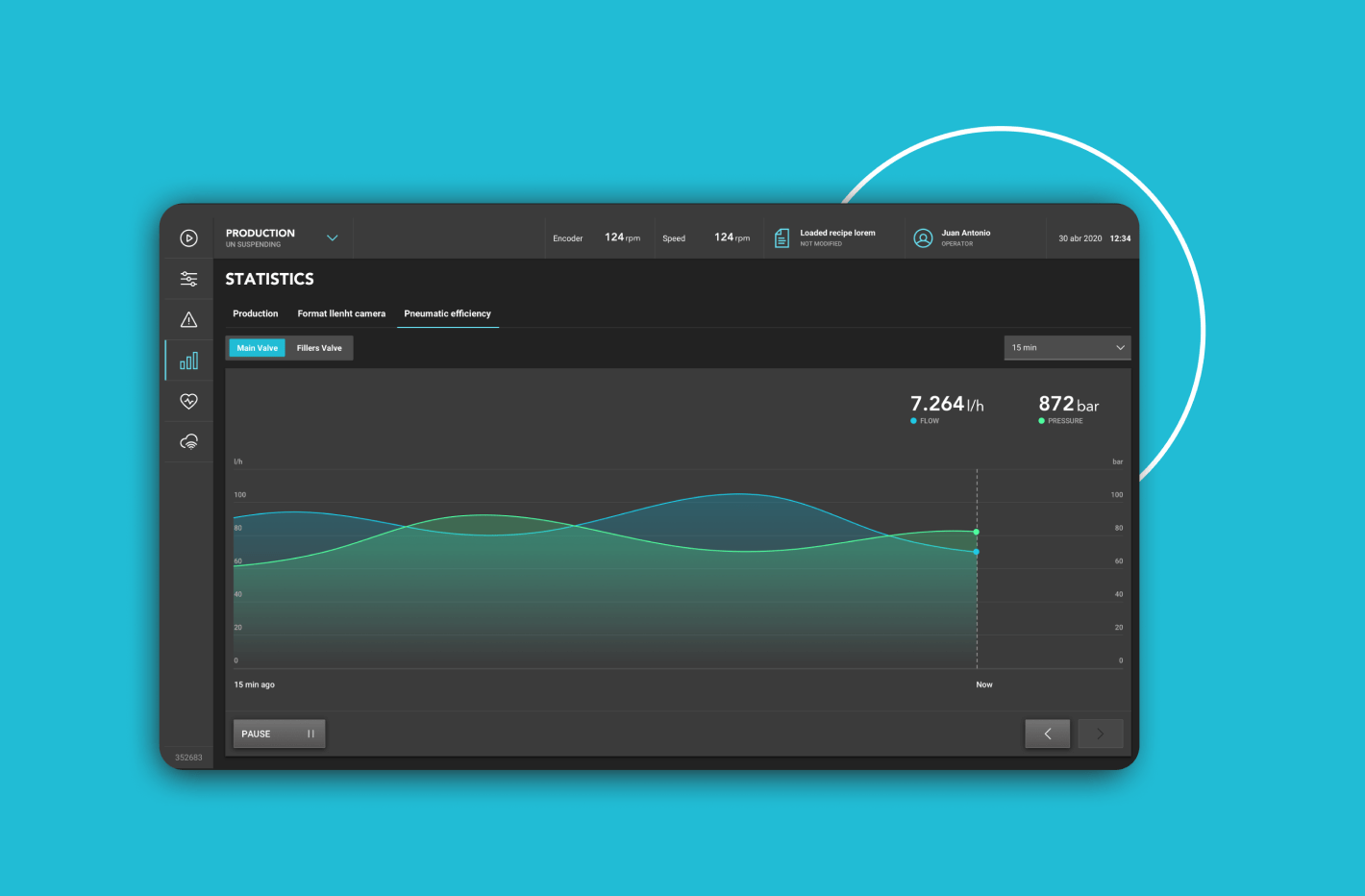This screenshot has width=1365, height=896.
Task: Click the operator user profile icon
Action: 923,238
